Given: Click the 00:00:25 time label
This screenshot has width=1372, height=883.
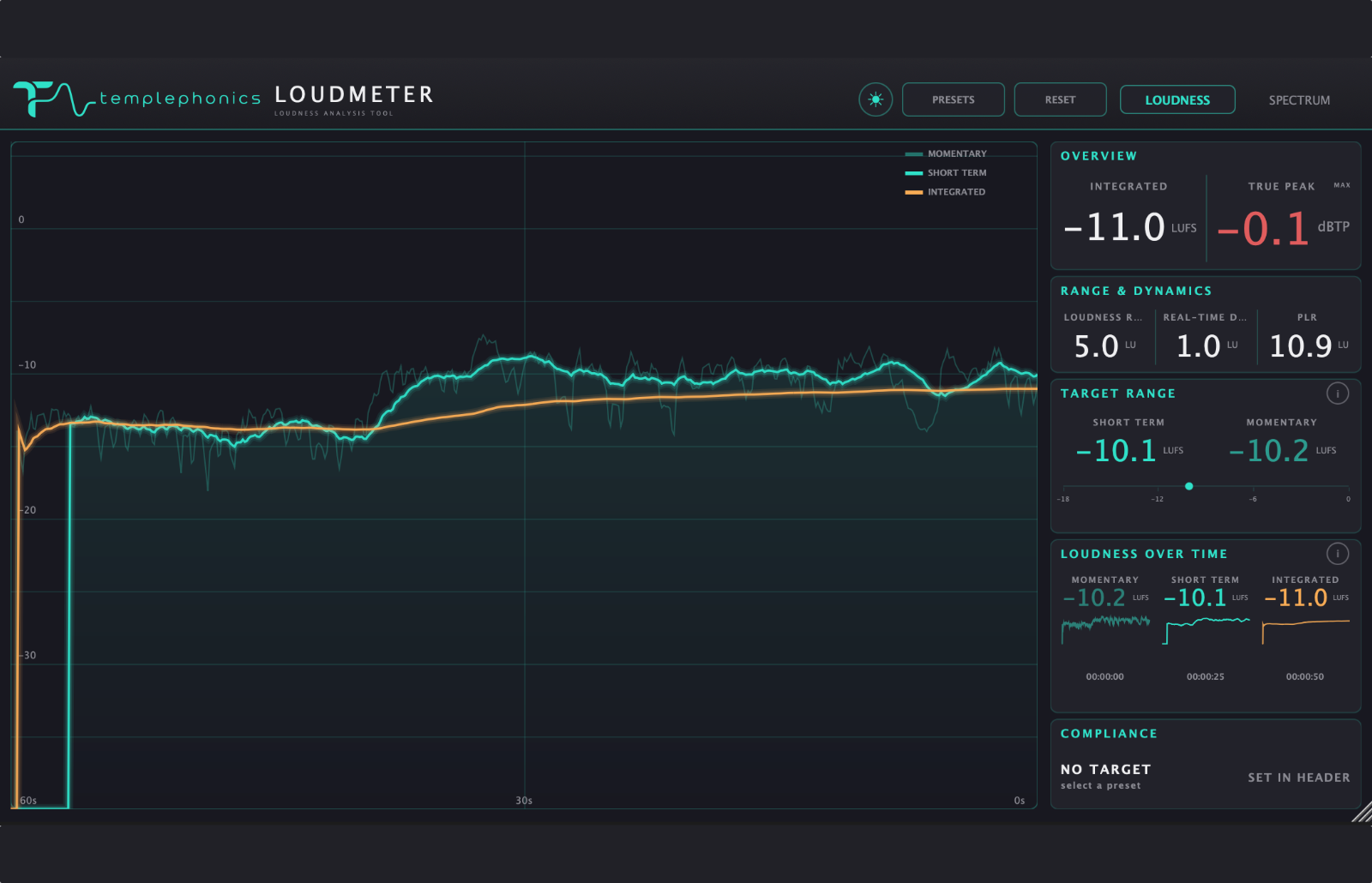Looking at the screenshot, I should pos(1206,676).
